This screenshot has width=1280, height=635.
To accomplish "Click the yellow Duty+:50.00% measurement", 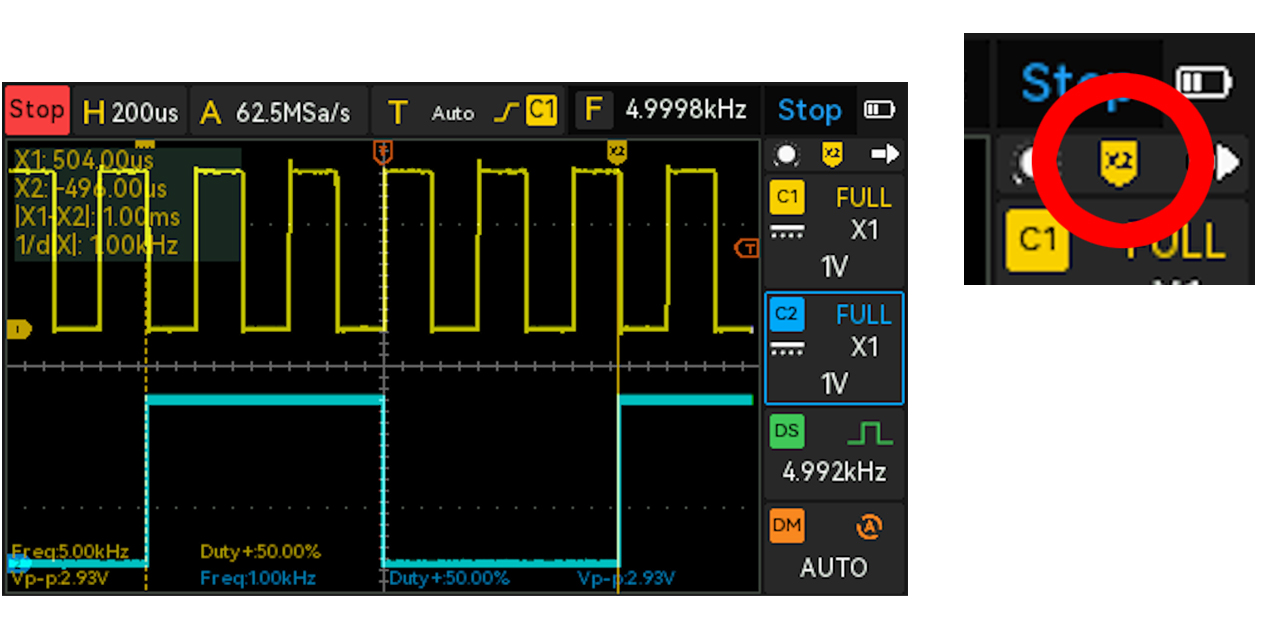I will point(260,551).
